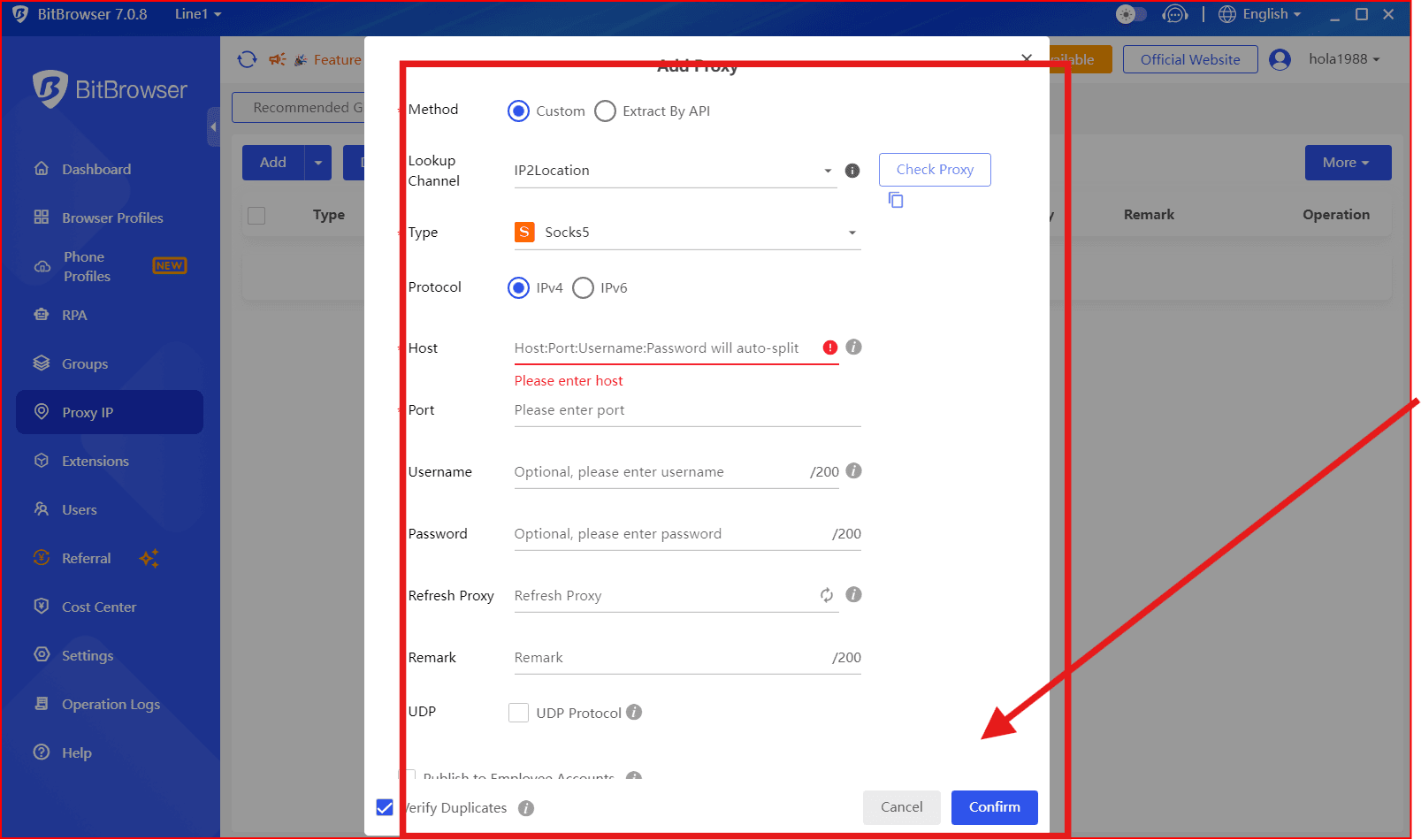Click the Lookup Channel info icon
Image resolution: width=1421 pixels, height=840 pixels.
click(852, 171)
